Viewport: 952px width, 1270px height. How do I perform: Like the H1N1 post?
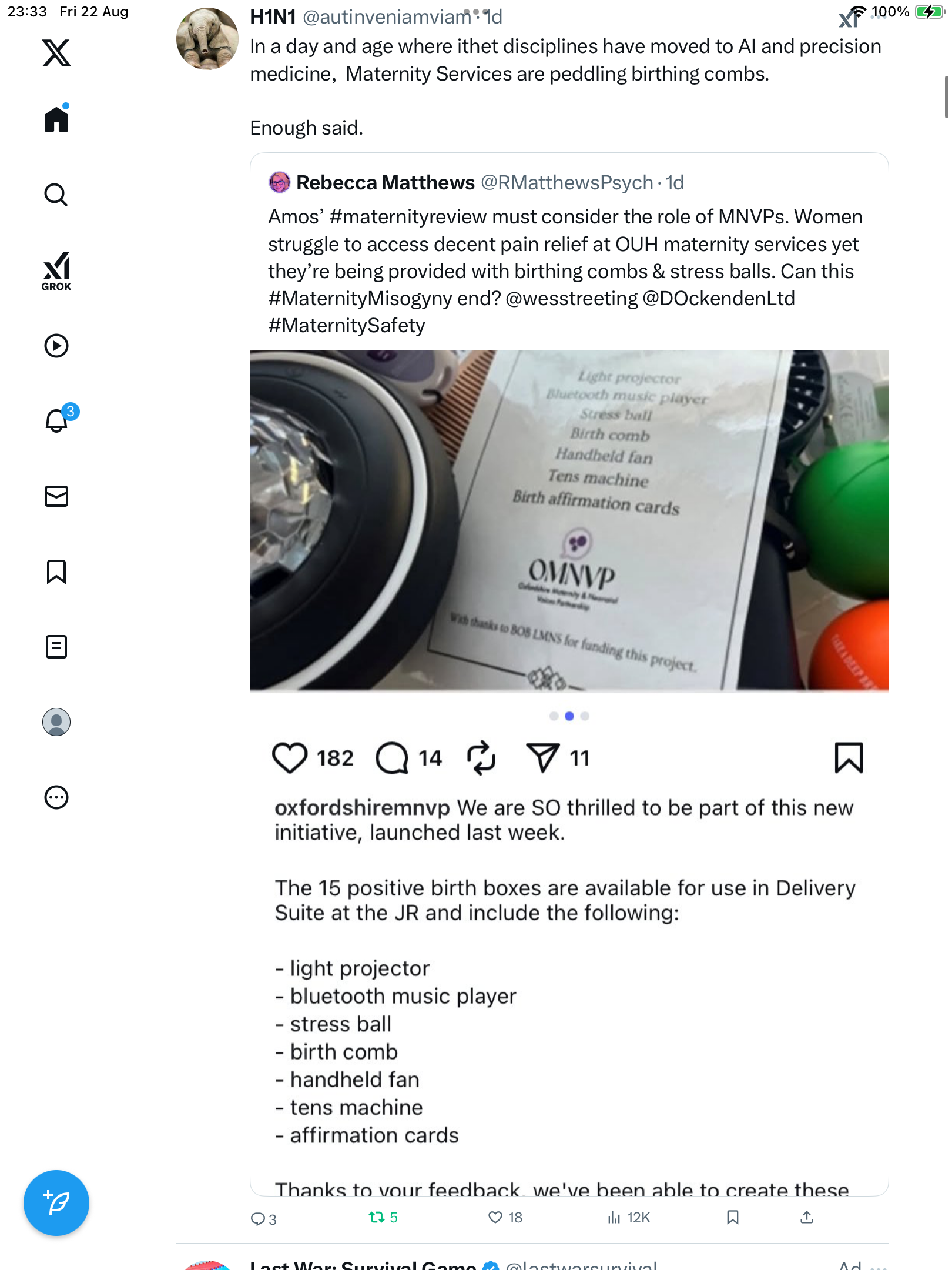pos(495,1217)
